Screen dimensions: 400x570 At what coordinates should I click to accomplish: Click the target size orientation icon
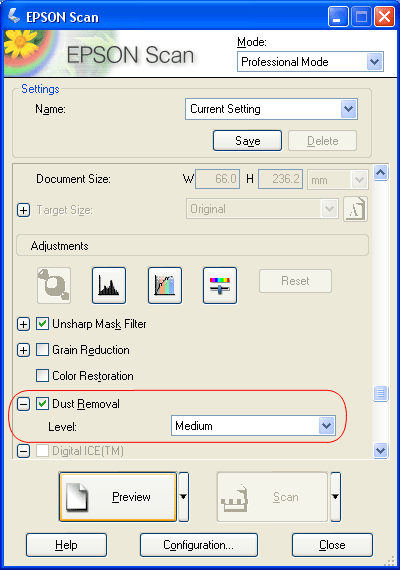(355, 209)
